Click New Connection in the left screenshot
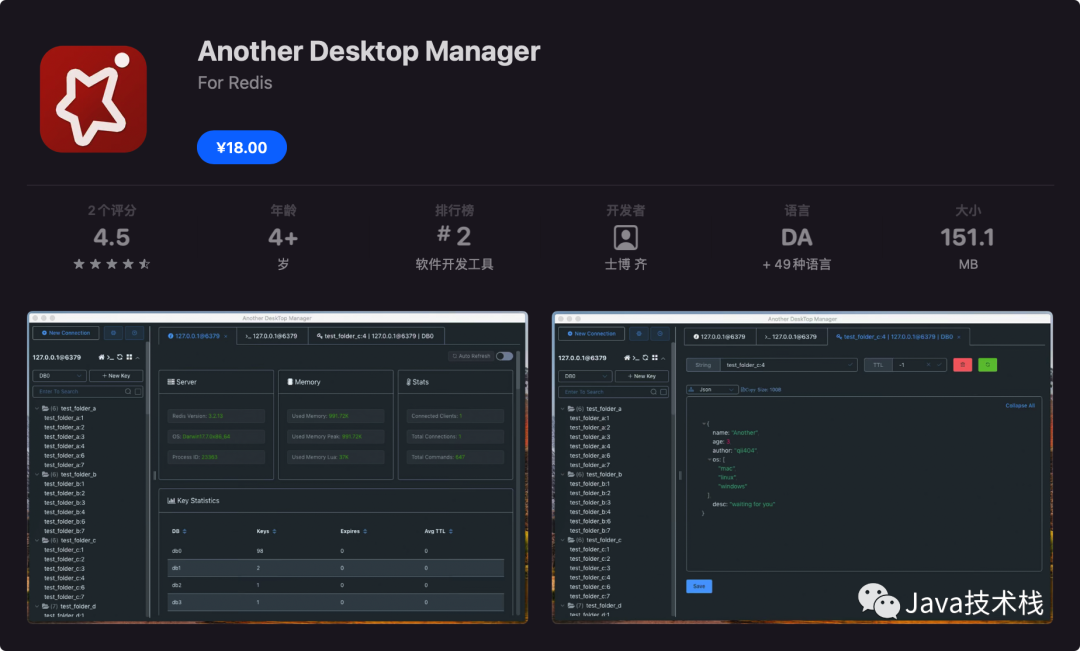 click(66, 333)
